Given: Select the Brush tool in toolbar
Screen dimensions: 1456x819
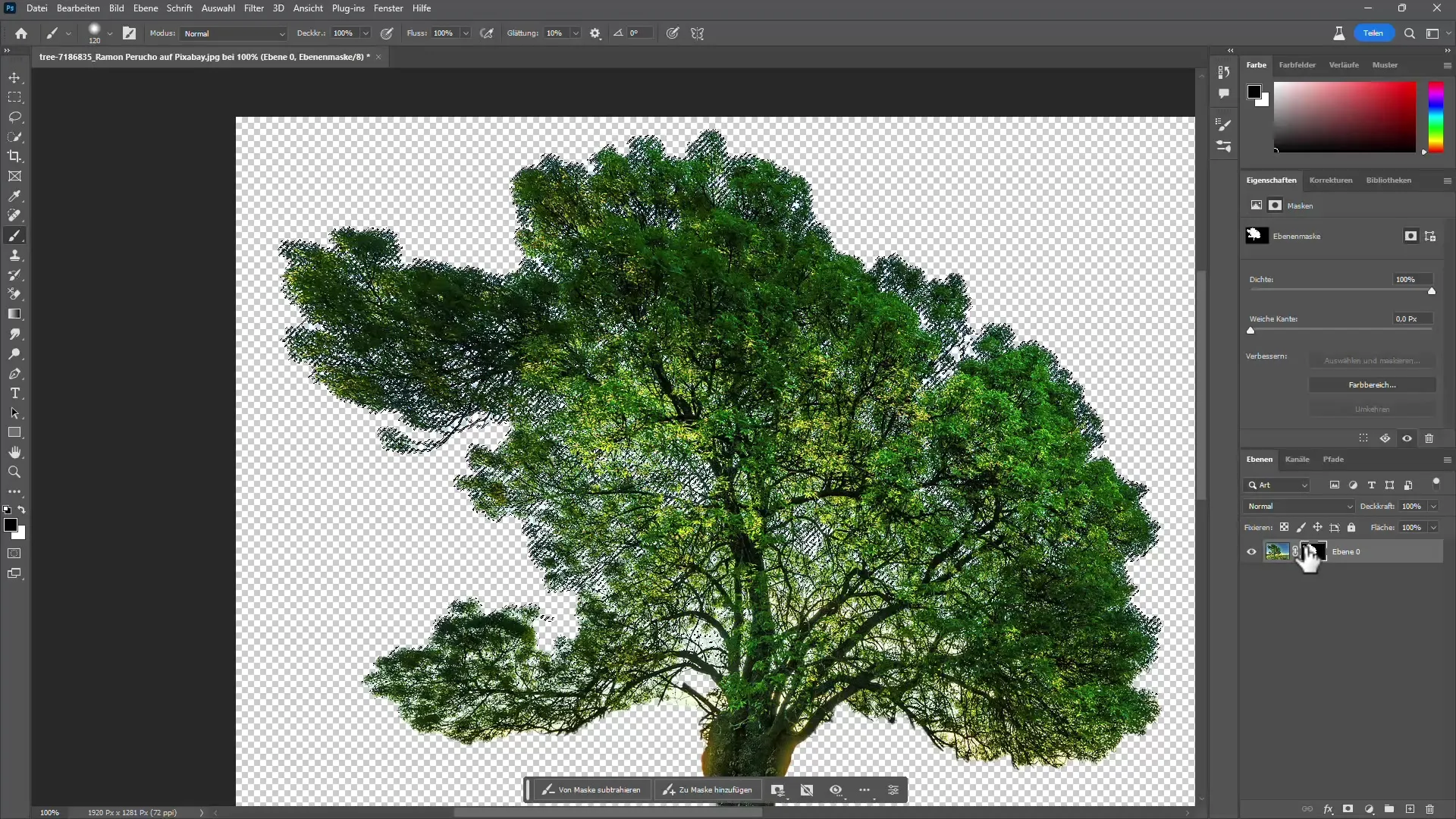Looking at the screenshot, I should tap(15, 236).
